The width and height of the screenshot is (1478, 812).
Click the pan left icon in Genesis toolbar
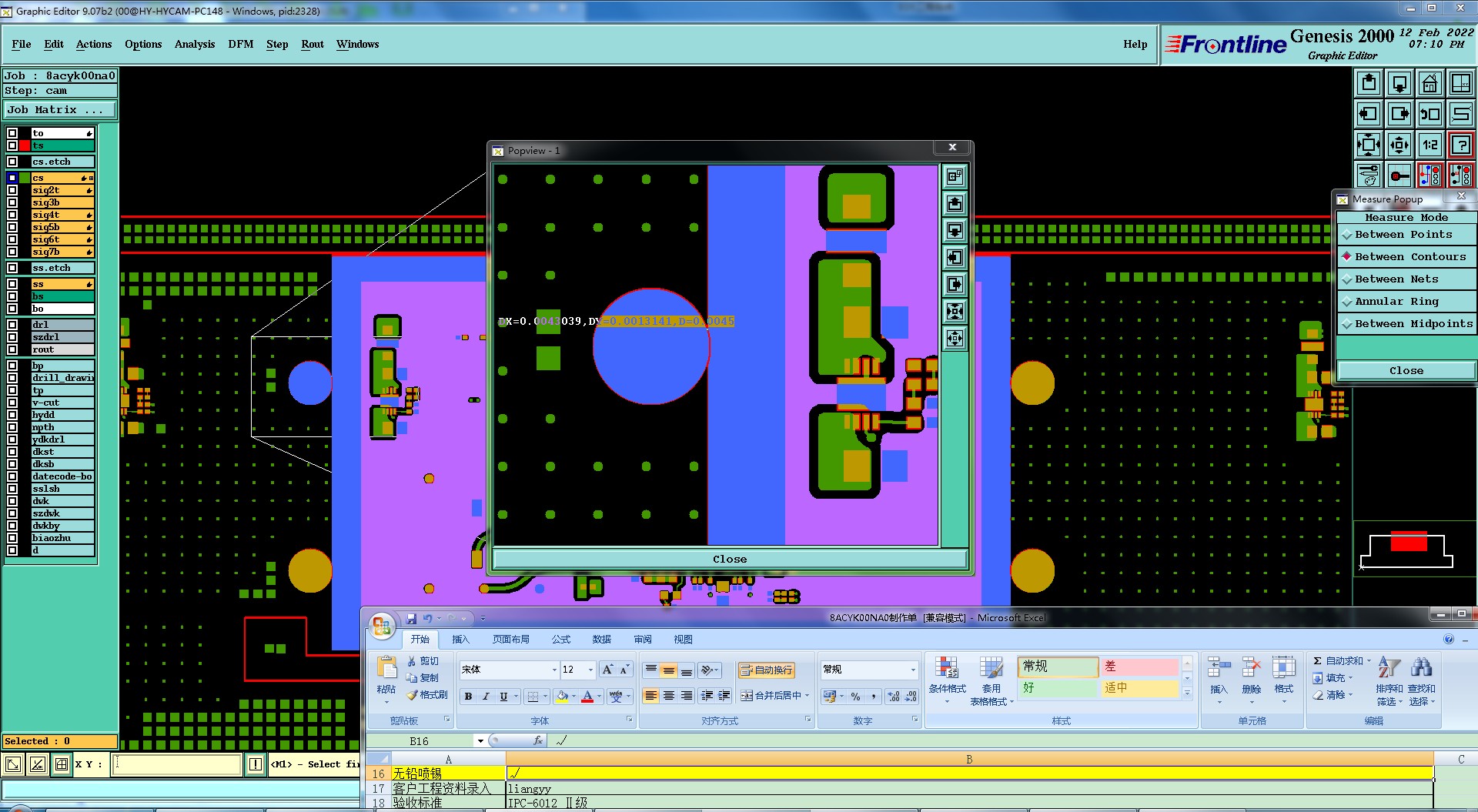(1369, 114)
